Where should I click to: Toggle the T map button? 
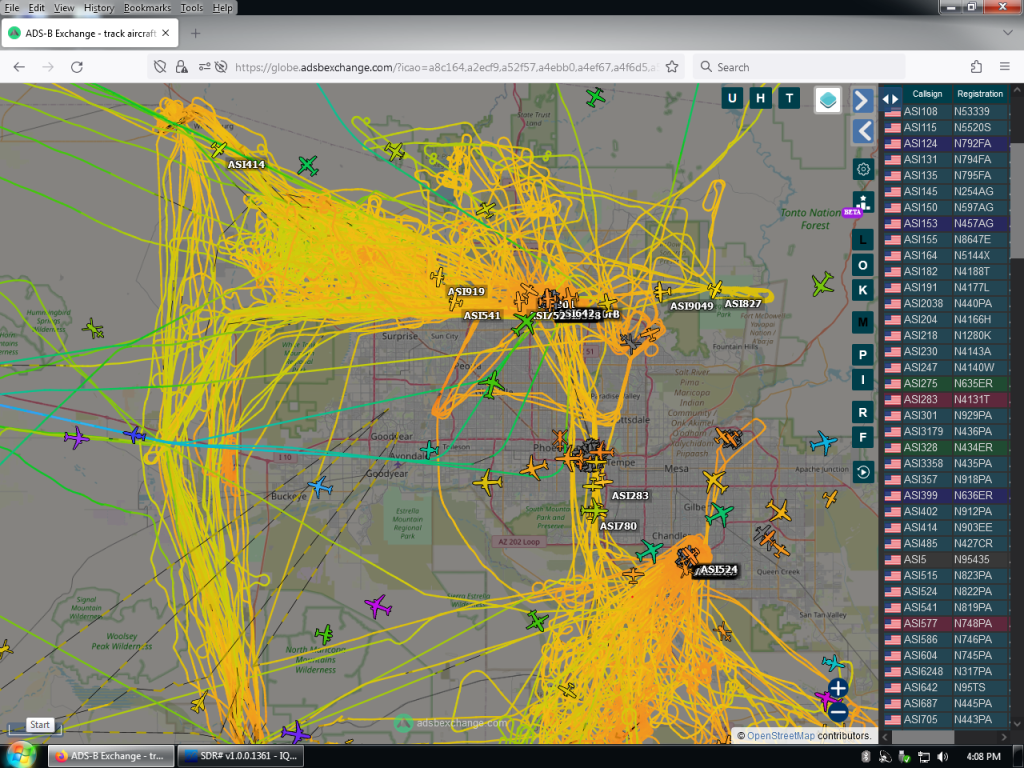tap(789, 99)
